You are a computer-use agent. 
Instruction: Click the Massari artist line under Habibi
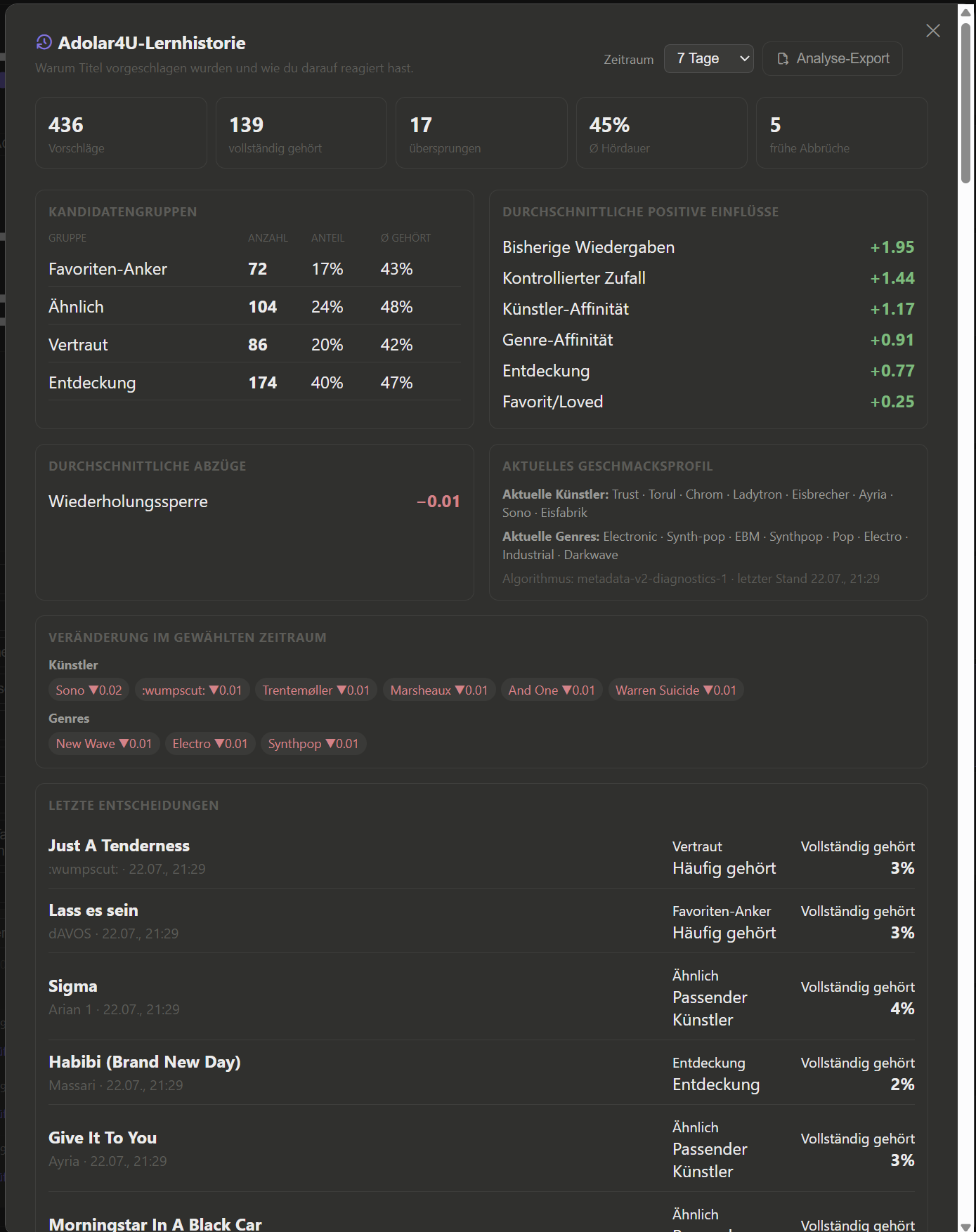coord(116,1085)
